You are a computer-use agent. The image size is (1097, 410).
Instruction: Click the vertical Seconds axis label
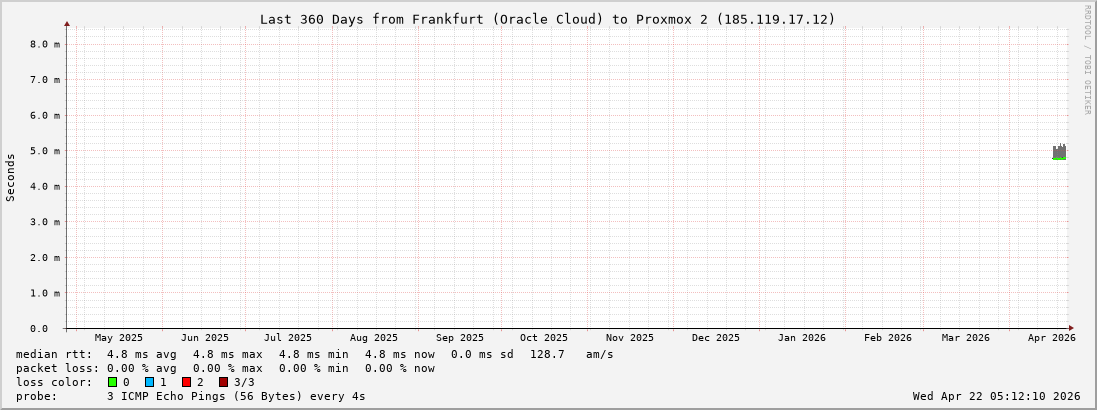11,177
